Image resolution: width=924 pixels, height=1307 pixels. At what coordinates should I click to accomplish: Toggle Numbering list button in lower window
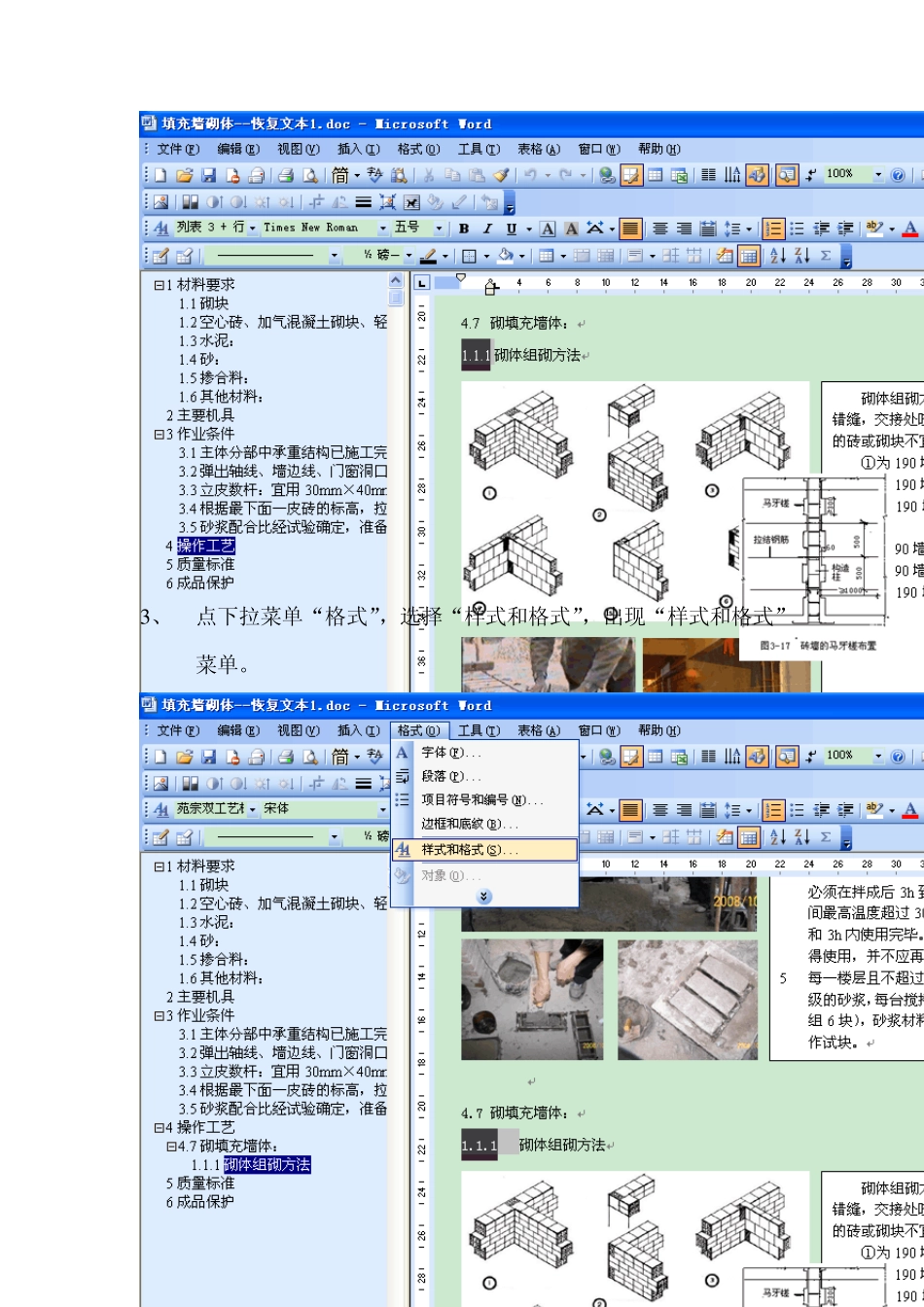pyautogui.click(x=773, y=810)
